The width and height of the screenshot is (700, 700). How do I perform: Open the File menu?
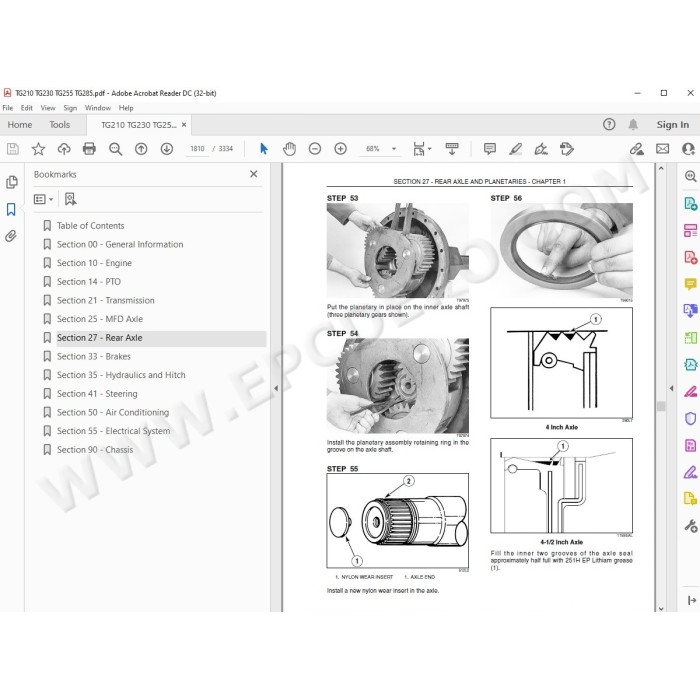click(x=8, y=108)
